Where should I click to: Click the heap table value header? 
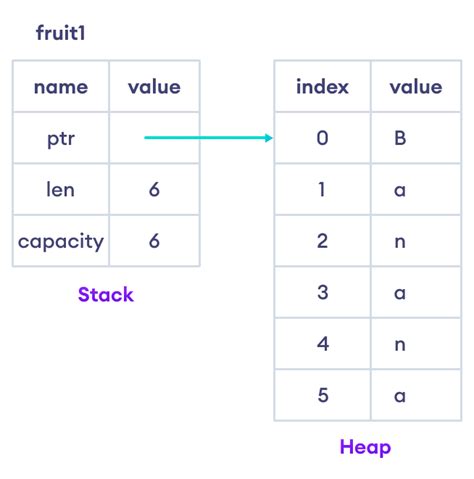coord(416,87)
